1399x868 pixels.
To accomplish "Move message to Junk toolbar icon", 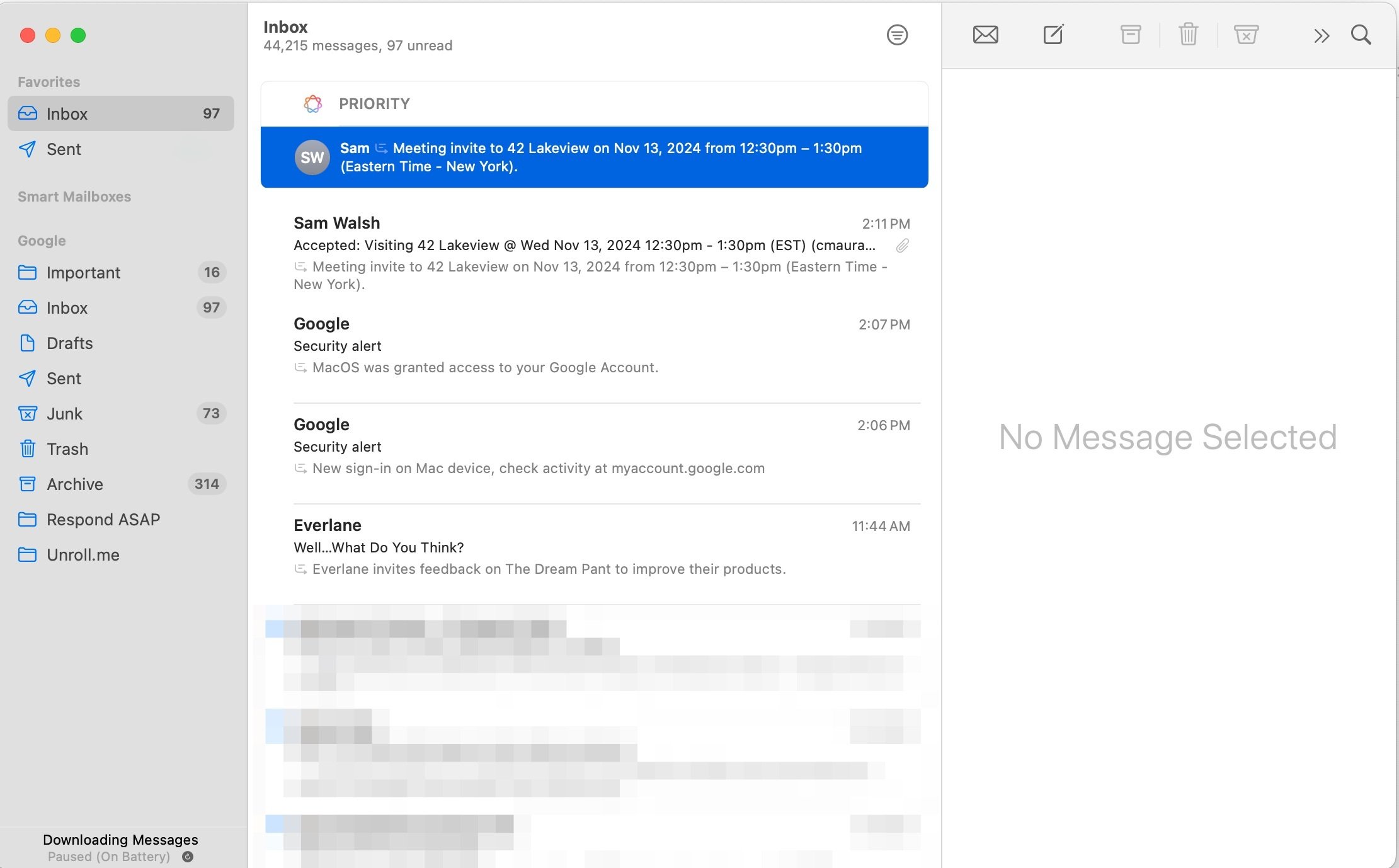I will tap(1246, 35).
